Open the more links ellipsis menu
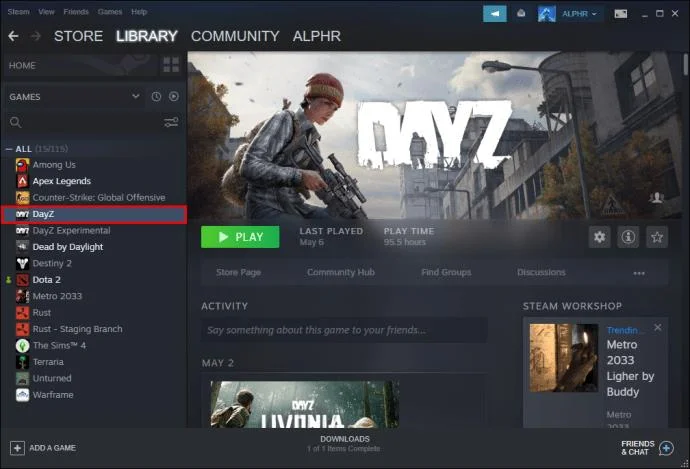690x469 pixels. coord(639,273)
